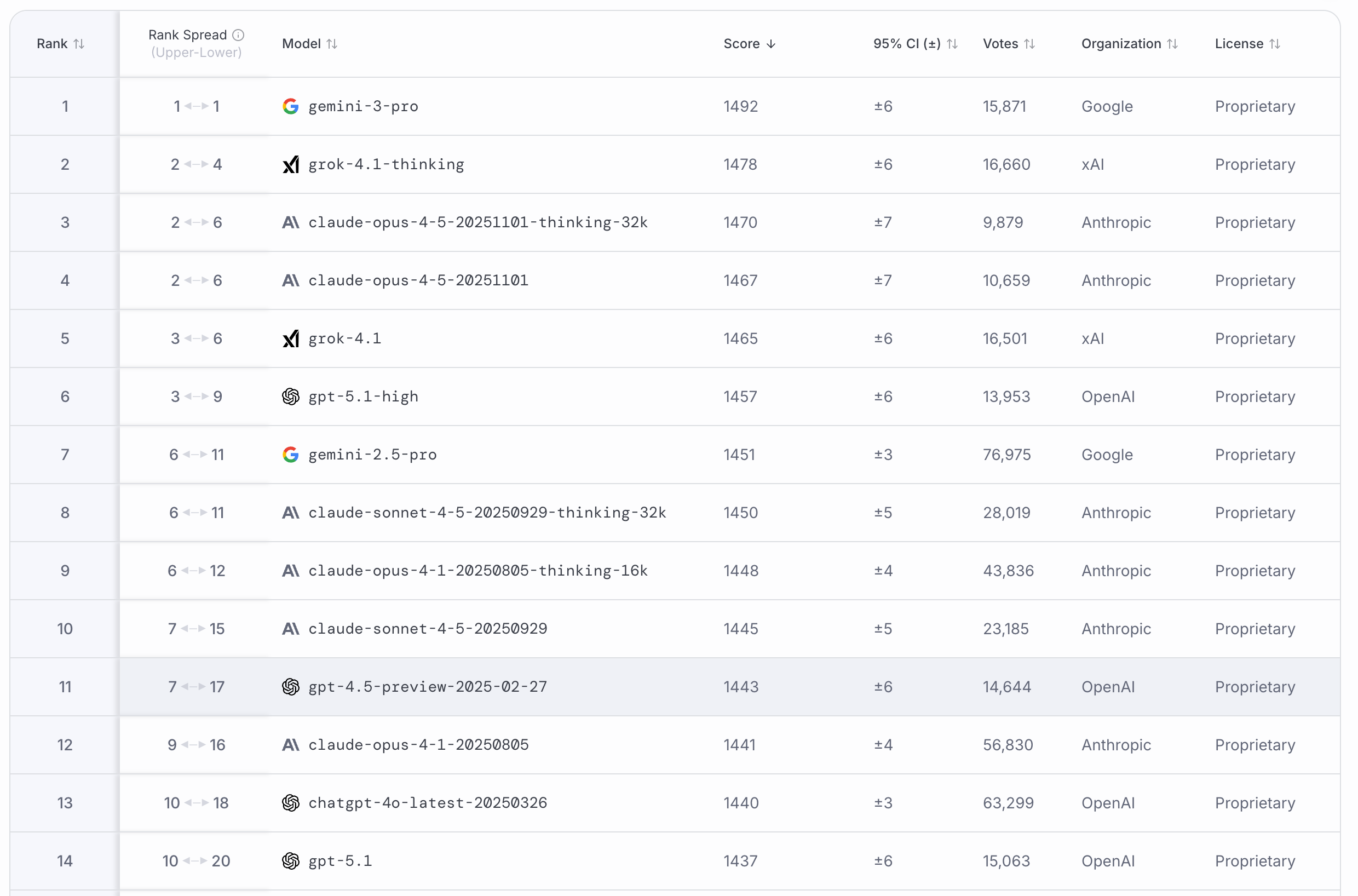Click Google logo beside gemini-3-pro

pos(290,106)
